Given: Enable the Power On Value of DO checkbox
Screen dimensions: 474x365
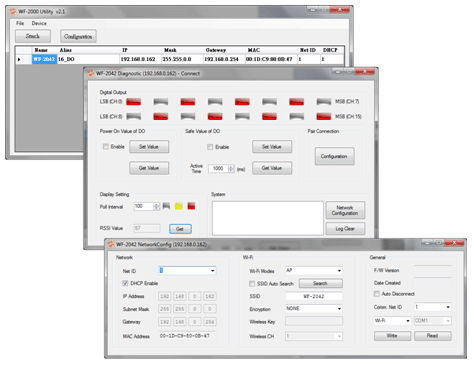Looking at the screenshot, I should (x=106, y=147).
